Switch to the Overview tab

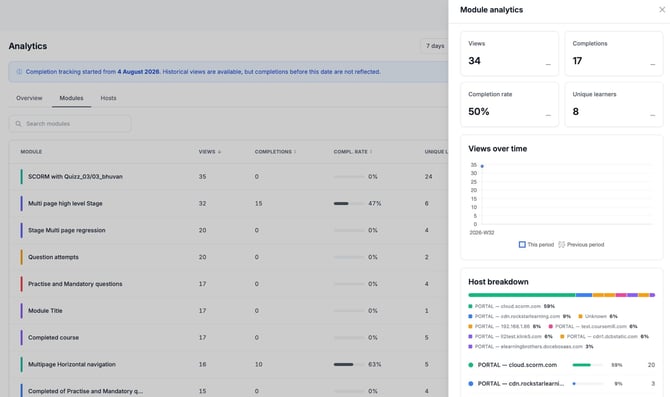(29, 98)
